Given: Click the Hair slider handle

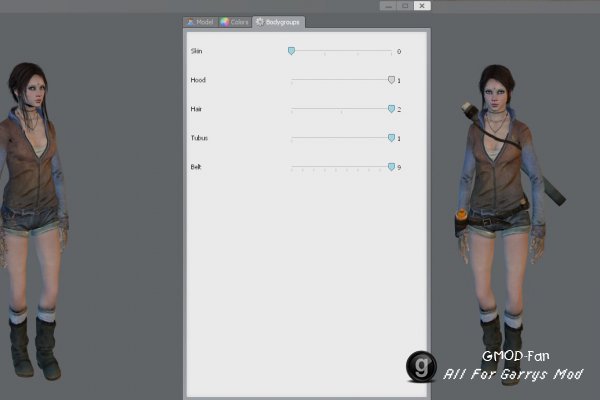Looking at the screenshot, I should 391,109.
